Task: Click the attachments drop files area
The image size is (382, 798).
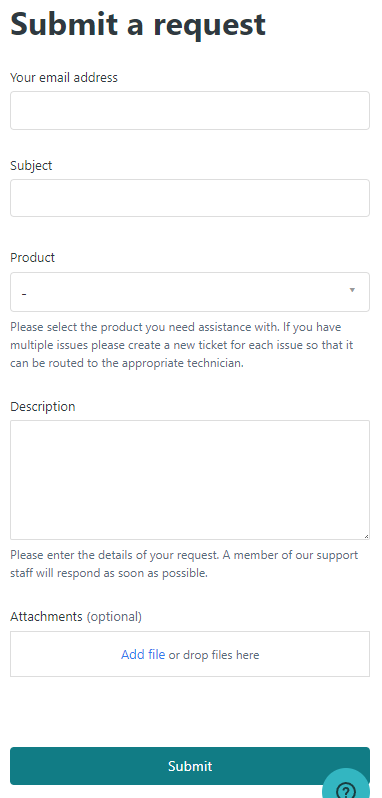Action: point(190,654)
